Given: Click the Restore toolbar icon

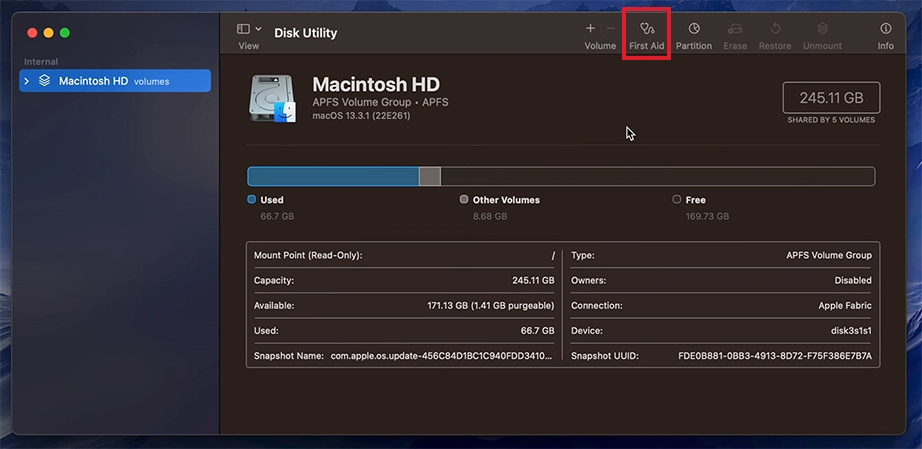Looking at the screenshot, I should [775, 28].
